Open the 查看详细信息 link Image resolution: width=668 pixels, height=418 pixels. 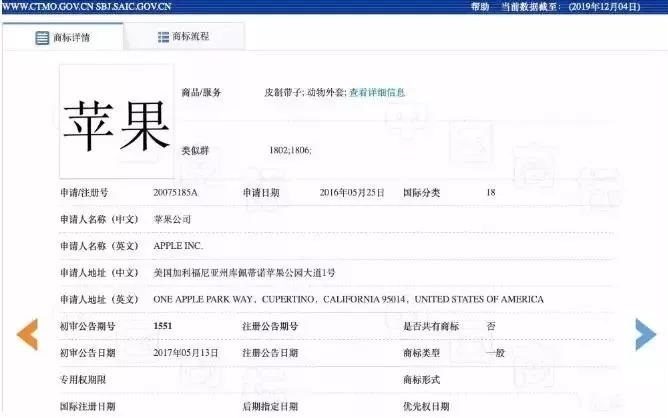coord(377,92)
